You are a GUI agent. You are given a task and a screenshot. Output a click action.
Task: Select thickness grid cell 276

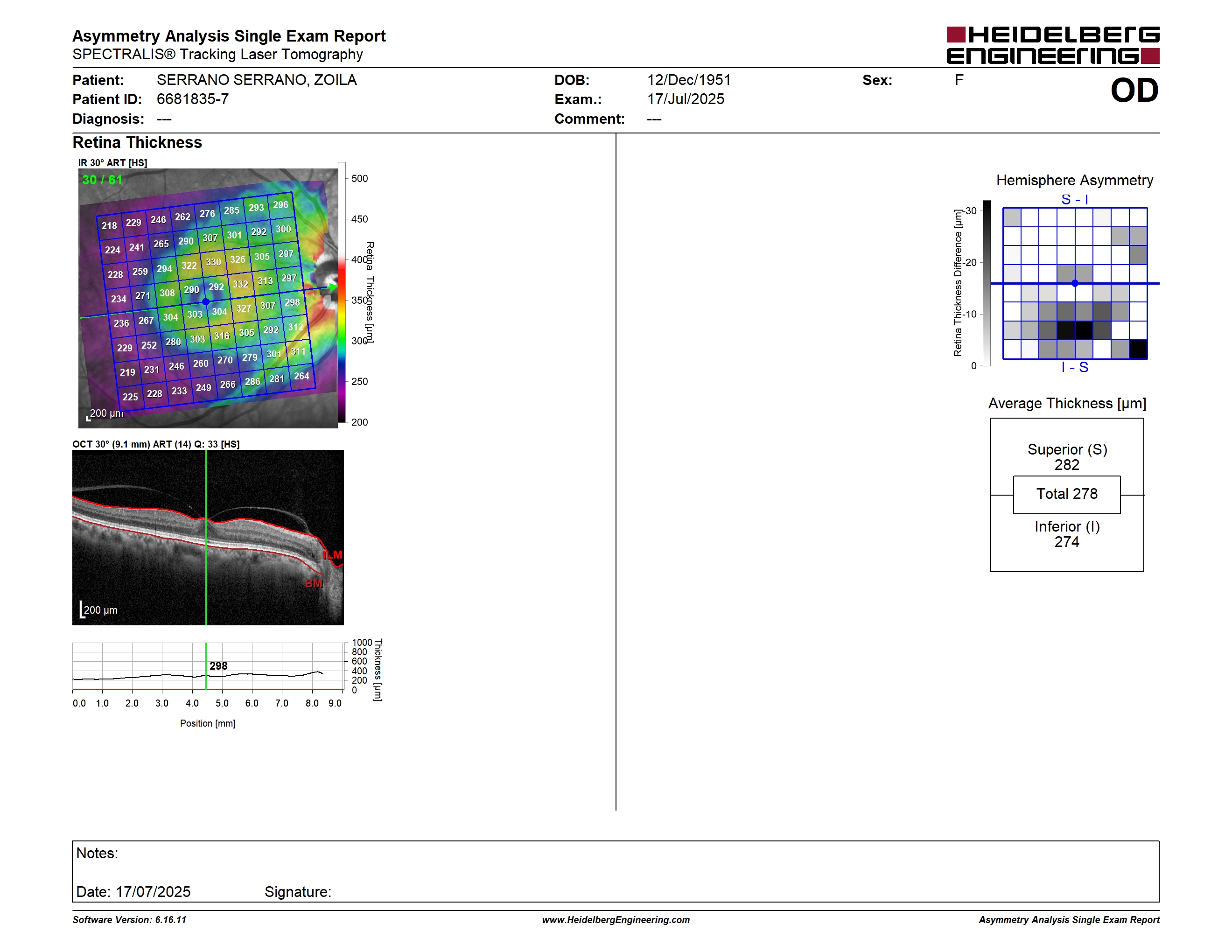pyautogui.click(x=207, y=214)
